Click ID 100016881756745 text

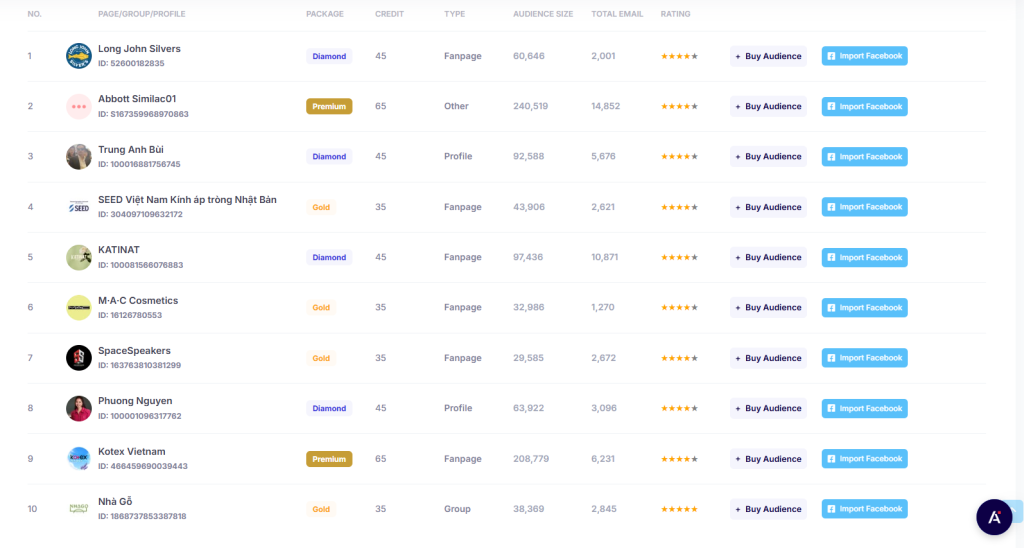139,165
